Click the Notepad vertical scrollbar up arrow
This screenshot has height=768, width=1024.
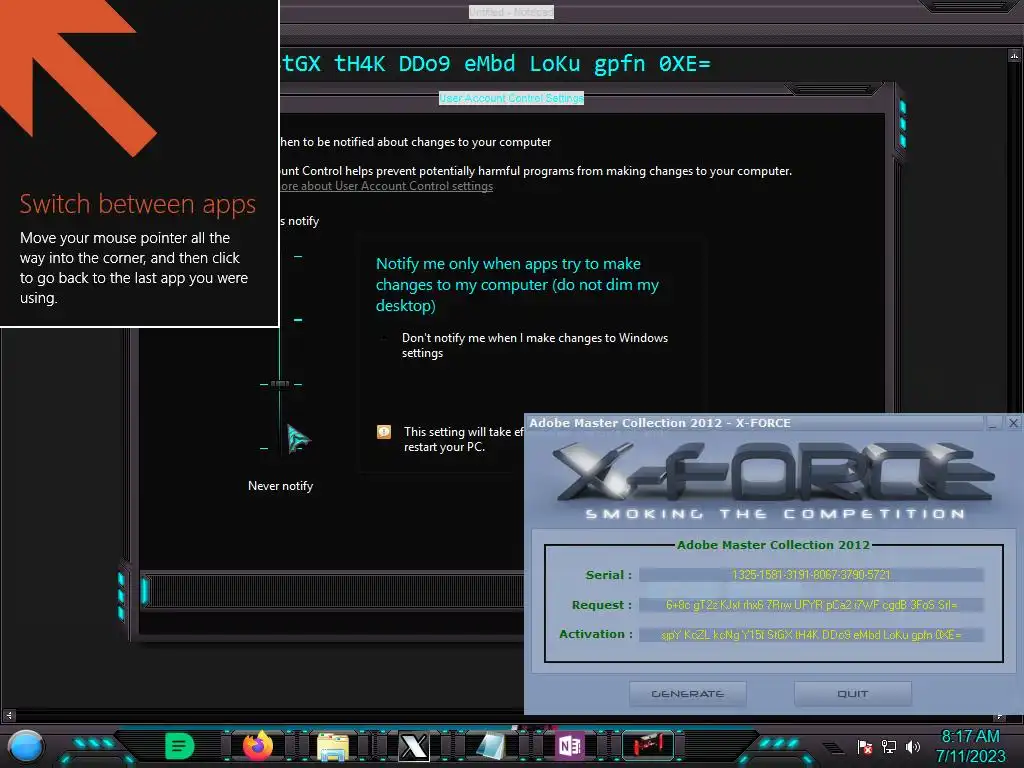tap(1014, 56)
